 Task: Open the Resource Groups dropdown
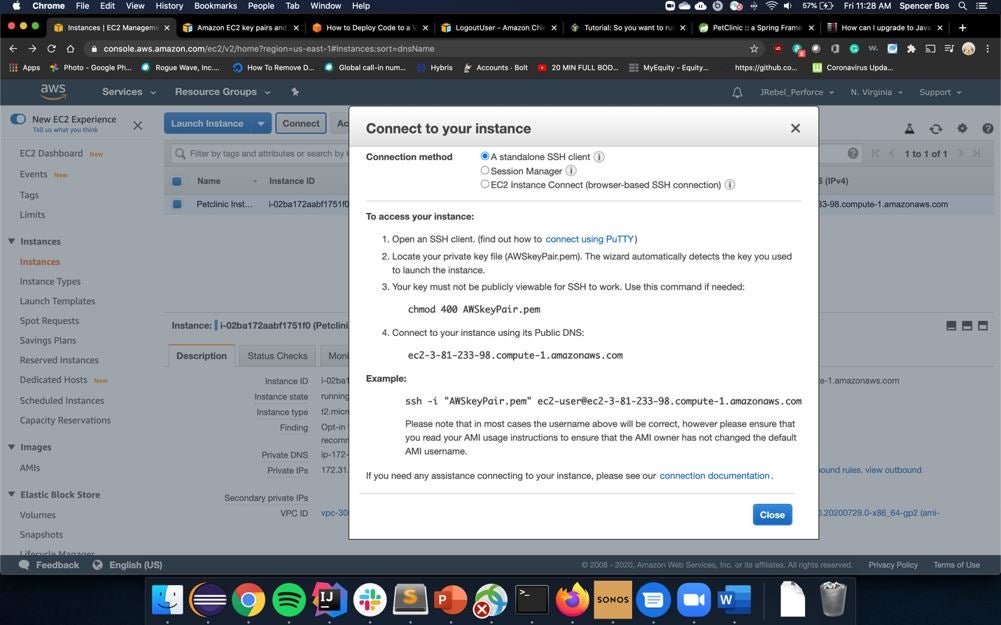pyautogui.click(x=222, y=92)
